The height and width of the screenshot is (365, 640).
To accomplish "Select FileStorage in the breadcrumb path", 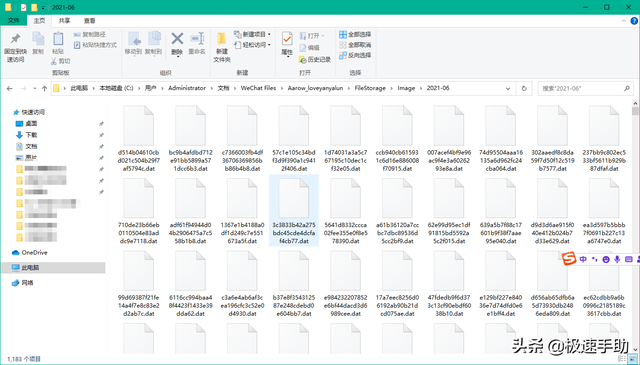I will click(x=370, y=88).
